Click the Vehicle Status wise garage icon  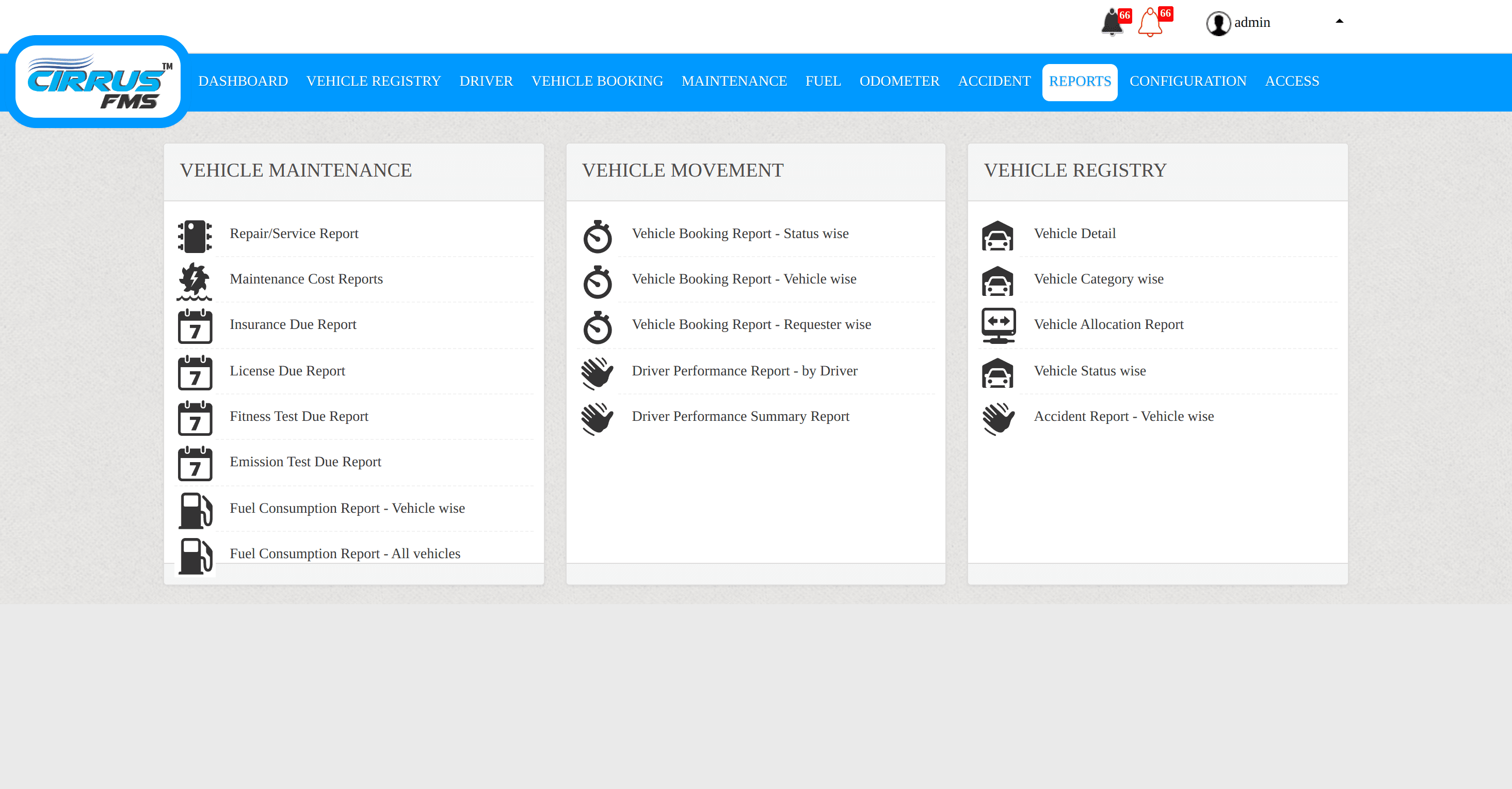point(998,373)
